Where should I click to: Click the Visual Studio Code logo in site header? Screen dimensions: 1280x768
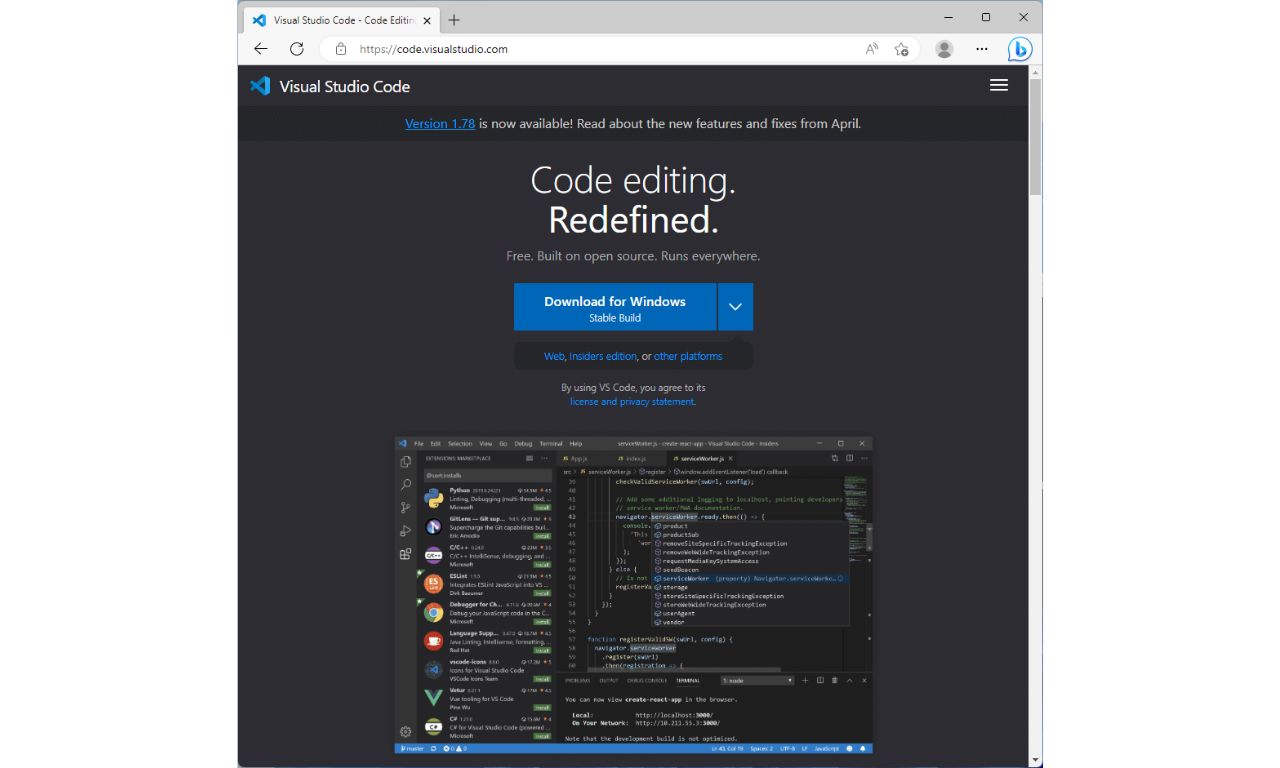pyautogui.click(x=330, y=86)
